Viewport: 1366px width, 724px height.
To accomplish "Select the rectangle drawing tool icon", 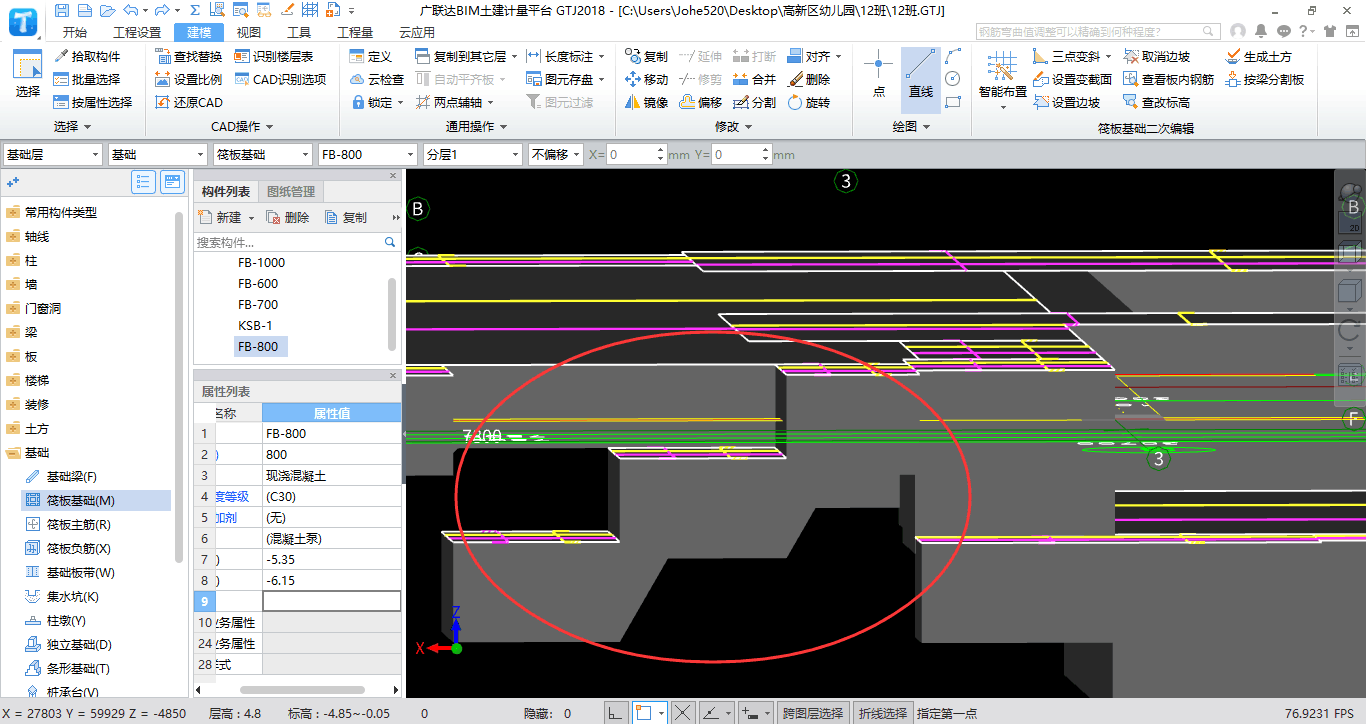I will tap(952, 101).
